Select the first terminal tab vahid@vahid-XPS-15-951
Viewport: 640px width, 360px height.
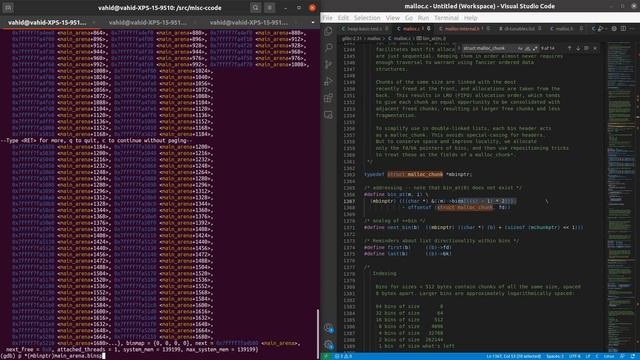[47, 22]
